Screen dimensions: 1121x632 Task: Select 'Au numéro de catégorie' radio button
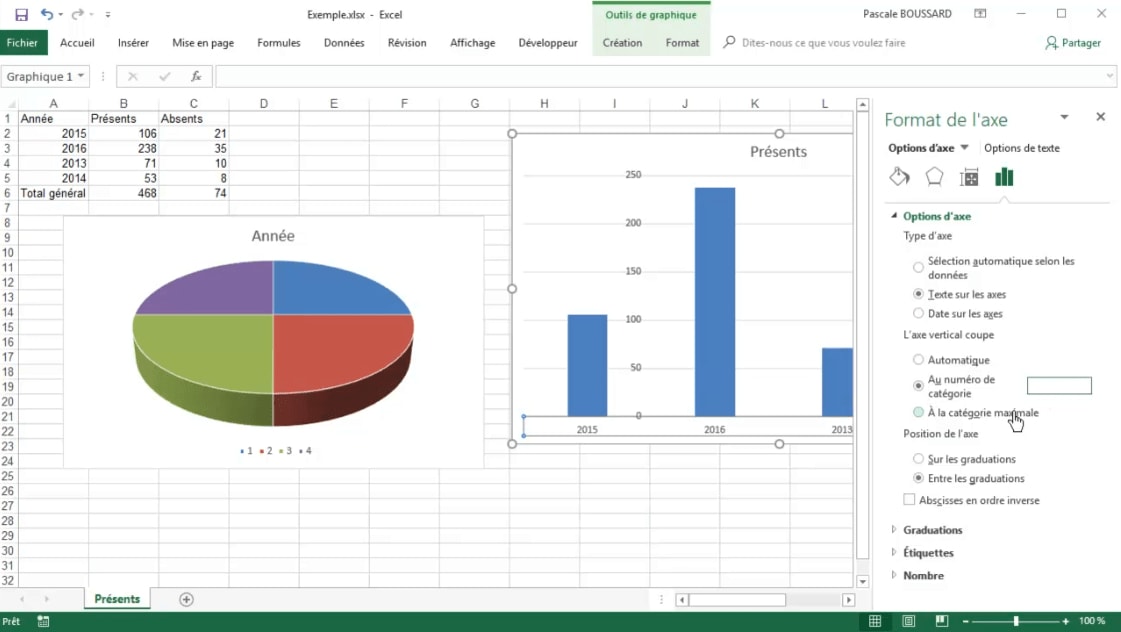pyautogui.click(x=918, y=386)
